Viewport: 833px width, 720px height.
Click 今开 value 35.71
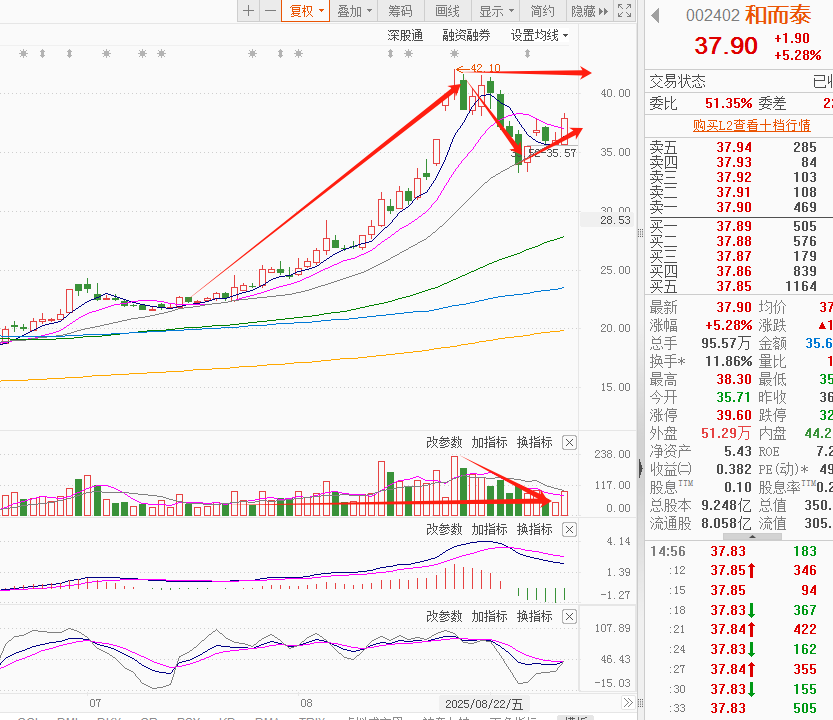point(734,397)
